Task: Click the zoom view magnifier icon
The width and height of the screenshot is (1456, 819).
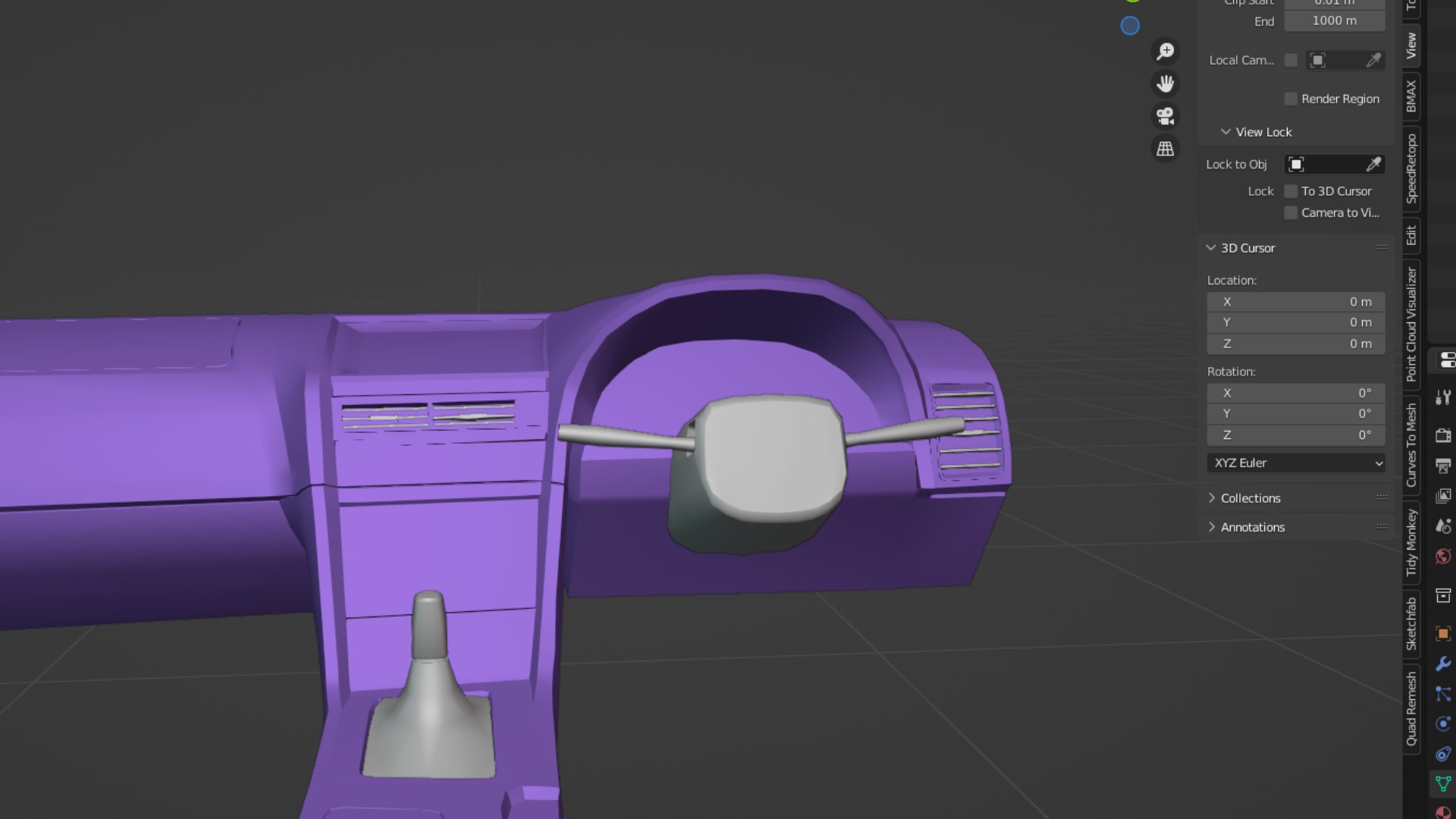Action: tap(1166, 52)
